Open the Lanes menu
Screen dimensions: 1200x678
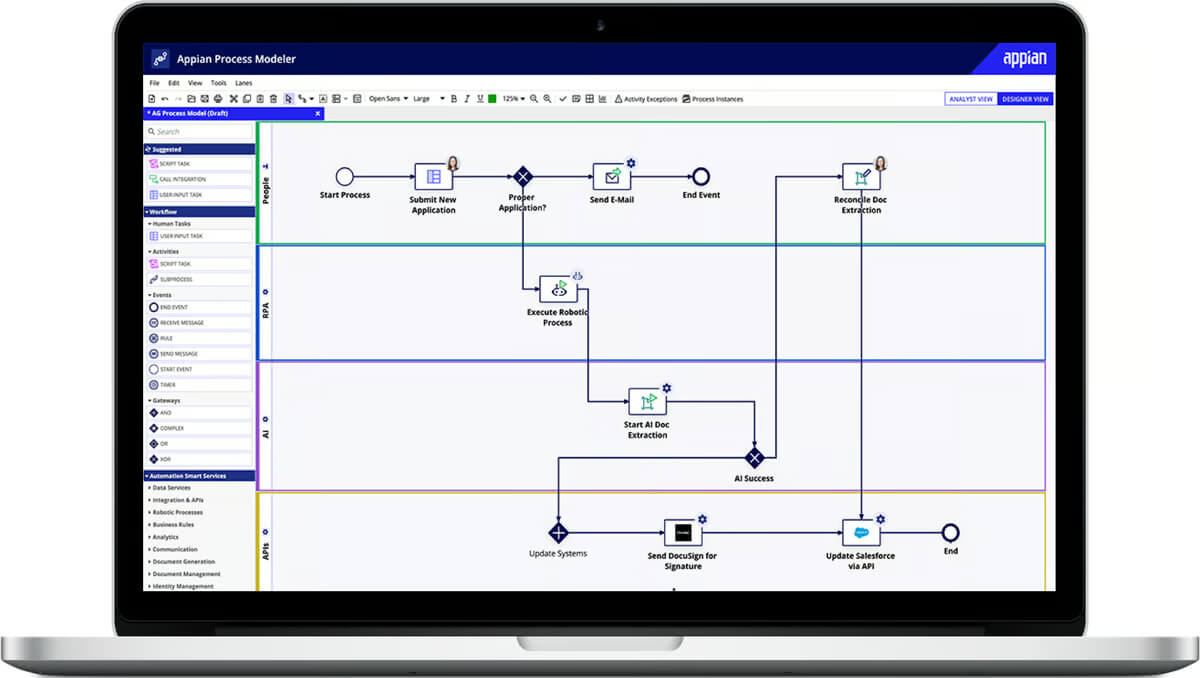pos(244,83)
